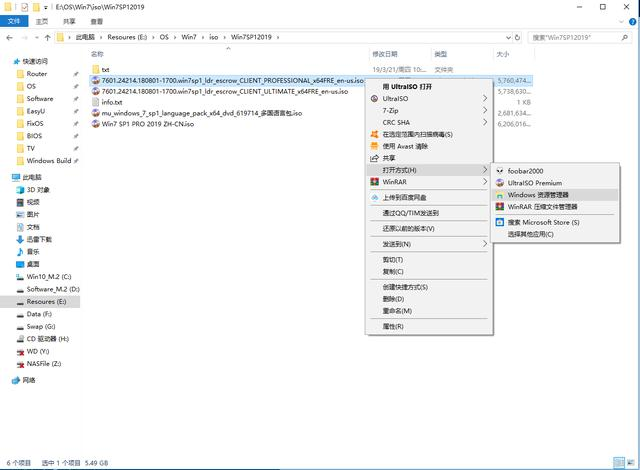
Task: Choose 创建快捷方式(S)
Action: 405,287
